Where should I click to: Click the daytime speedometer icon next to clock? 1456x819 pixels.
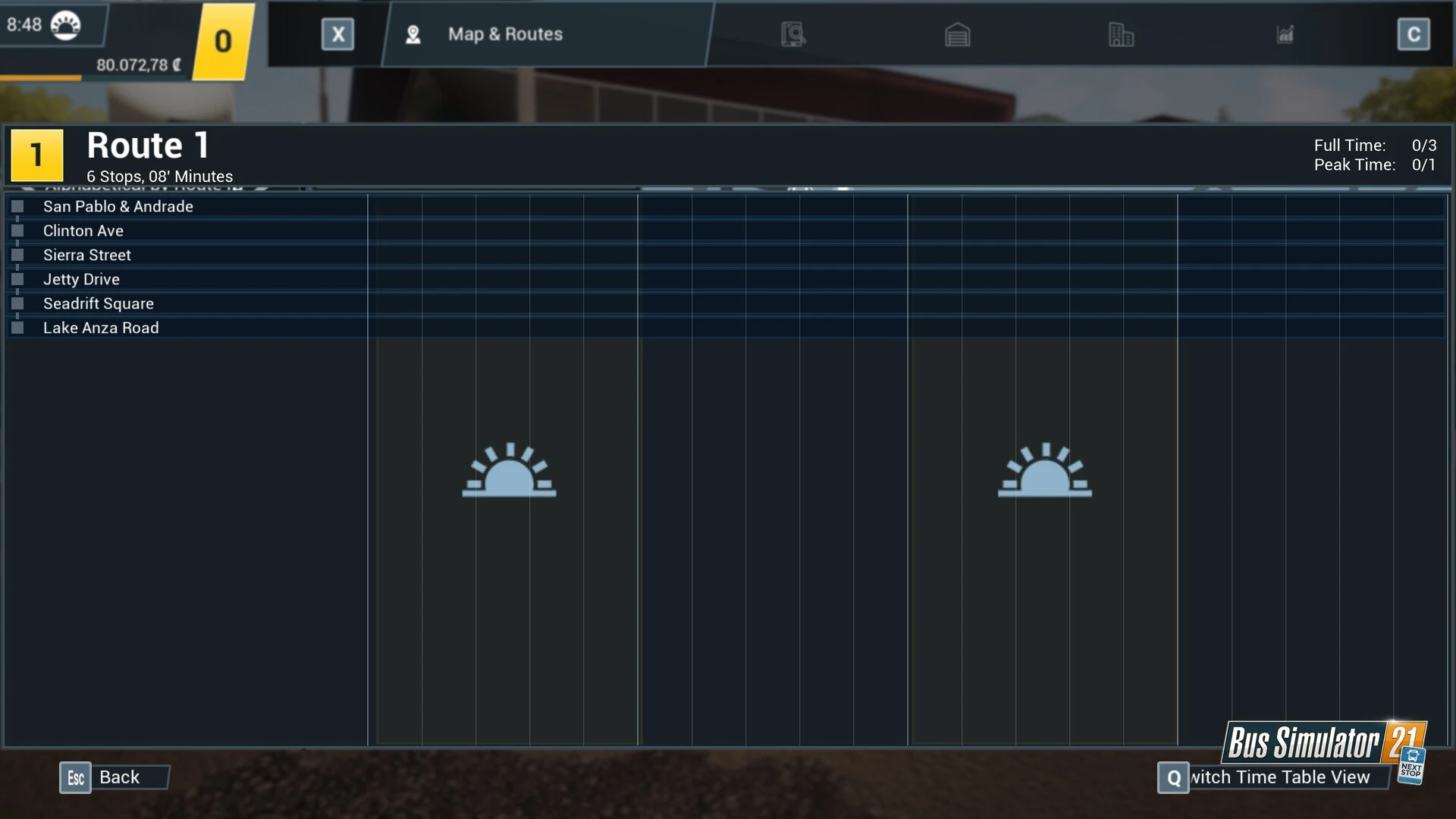[x=65, y=25]
